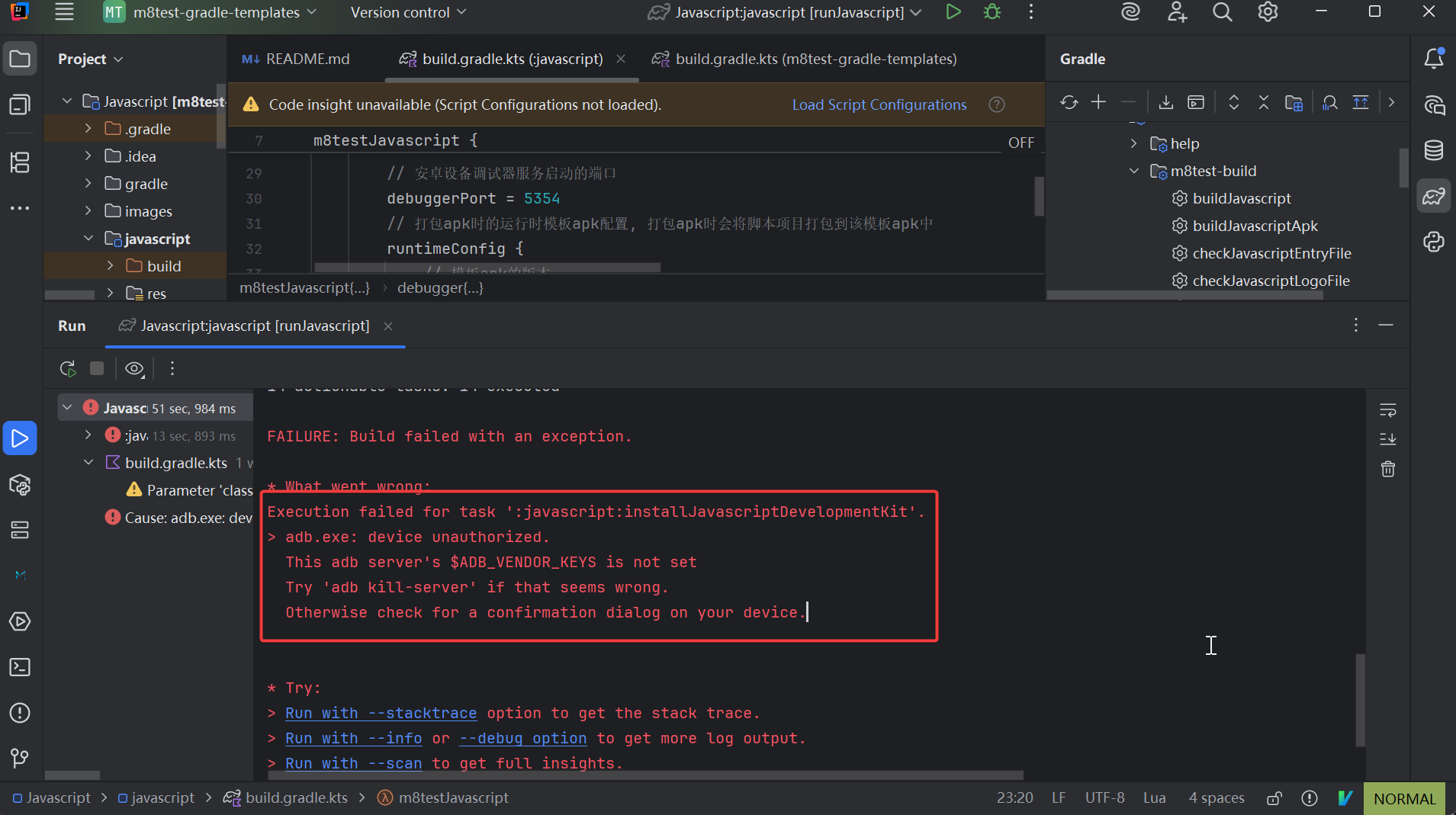The width and height of the screenshot is (1456, 815).
Task: Open the Version control menu
Action: (408, 12)
